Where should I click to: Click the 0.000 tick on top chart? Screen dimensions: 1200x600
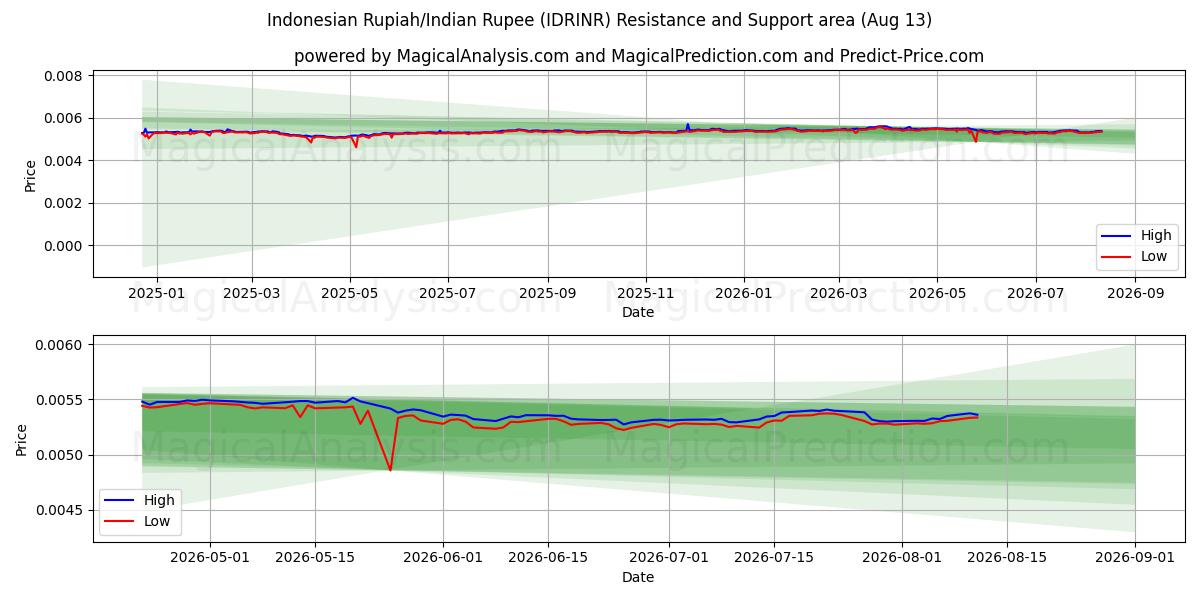pos(62,246)
